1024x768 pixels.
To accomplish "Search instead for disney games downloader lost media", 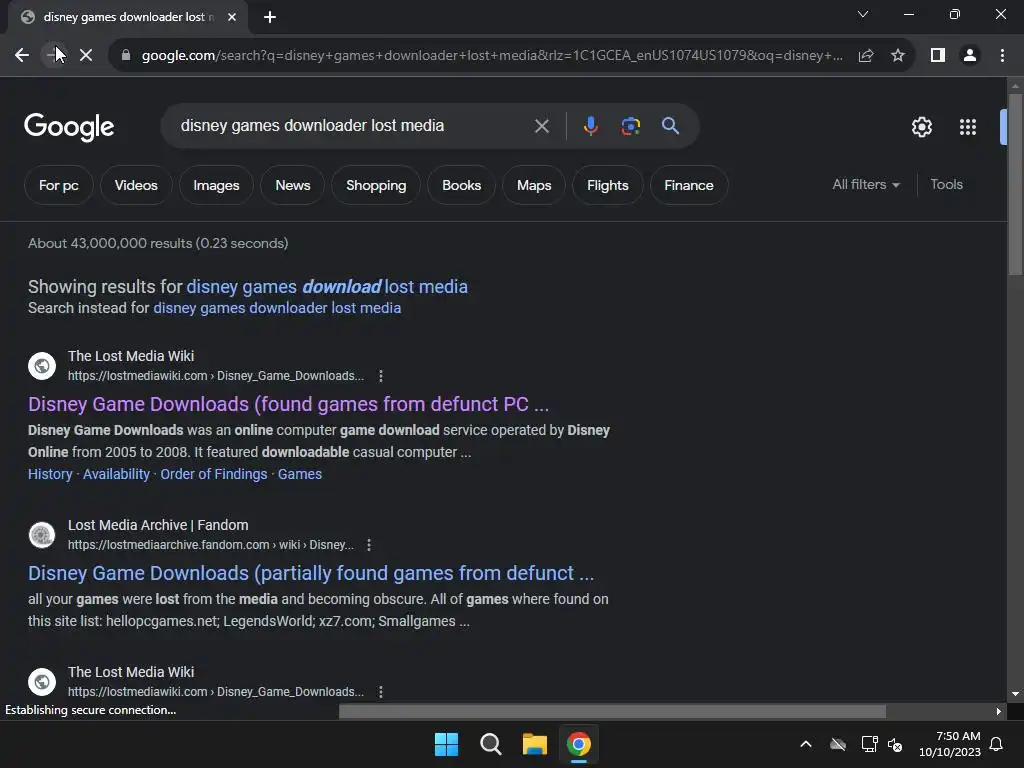I will point(277,308).
